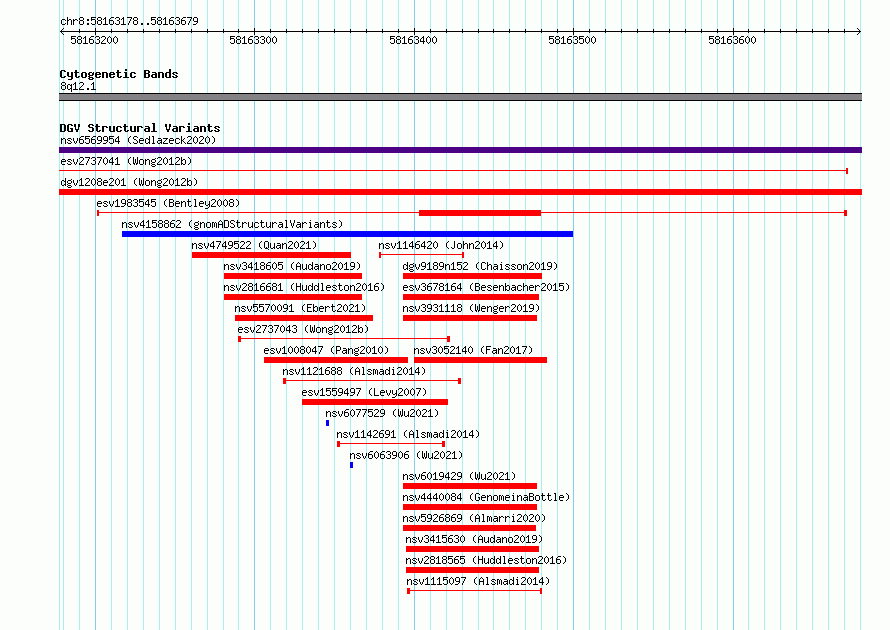Open the nsv1121688 (Alsmadi2014) label
890x630 pixels.
pos(354,371)
